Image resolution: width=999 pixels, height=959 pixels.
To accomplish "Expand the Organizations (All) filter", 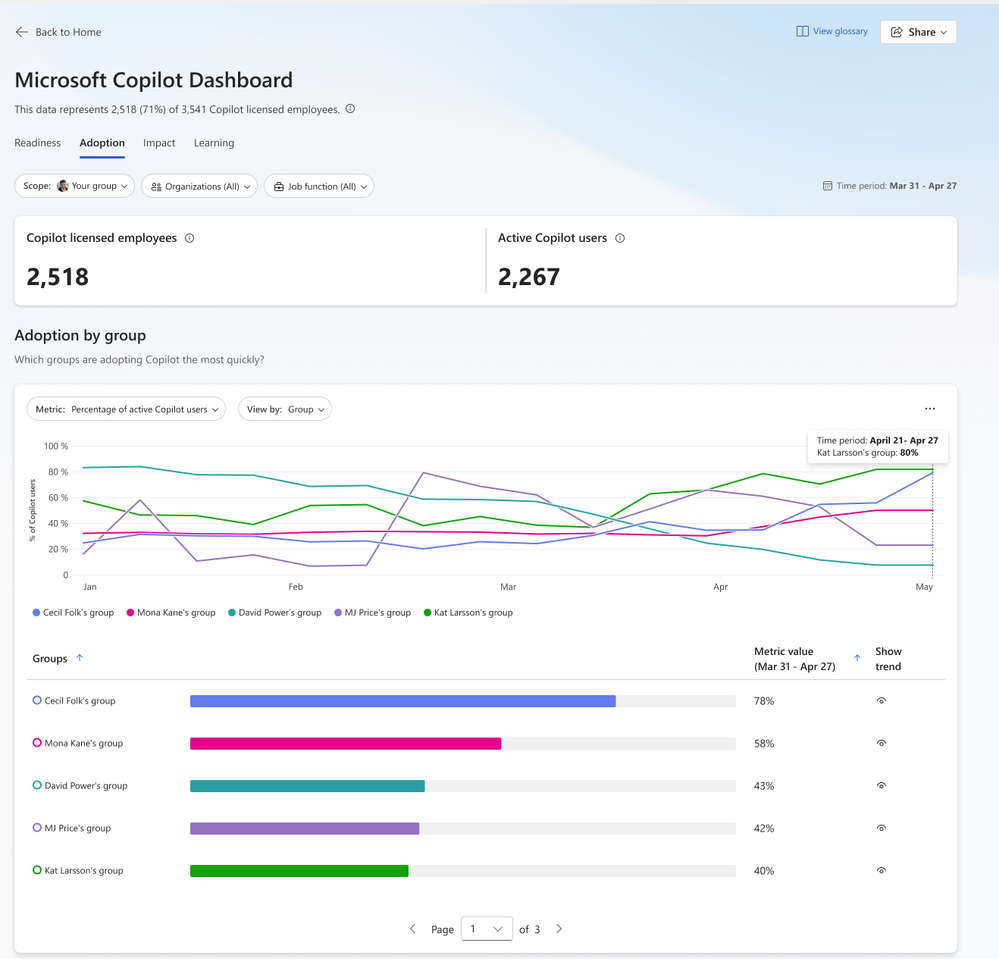I will click(199, 186).
